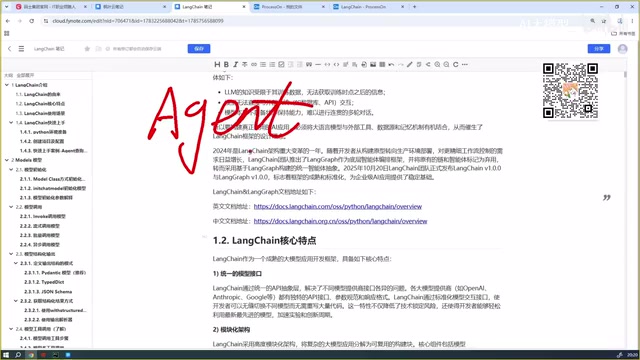Switch to 'LangChain 笔记' browser tab
This screenshot has width=640, height=360.
coord(210,7)
